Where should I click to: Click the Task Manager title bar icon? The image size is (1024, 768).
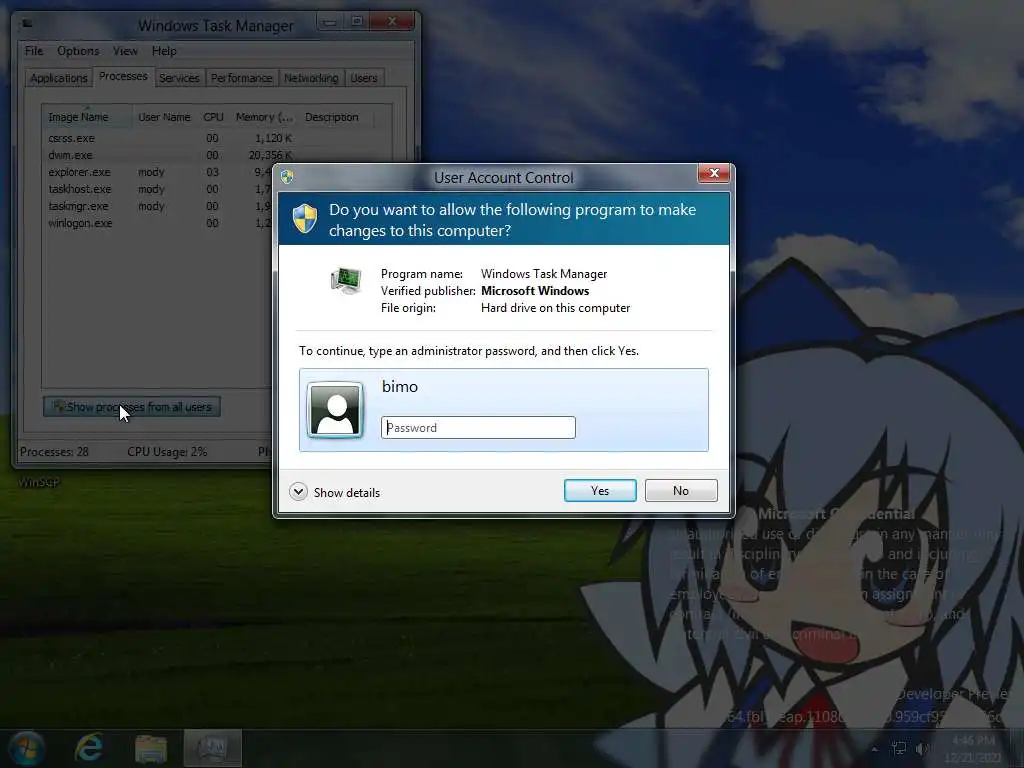pyautogui.click(x=27, y=24)
